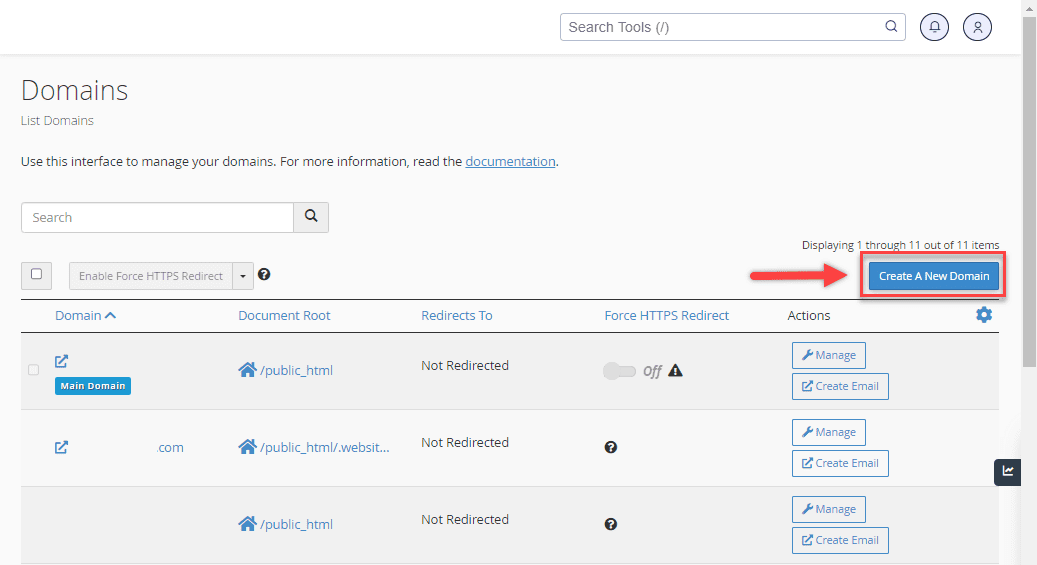Sort table by Document Root column
The width and height of the screenshot is (1037, 565).
click(x=284, y=316)
